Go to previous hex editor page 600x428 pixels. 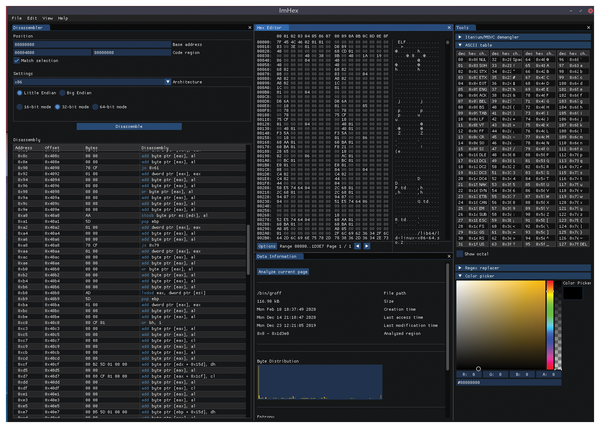pyautogui.click(x=357, y=246)
